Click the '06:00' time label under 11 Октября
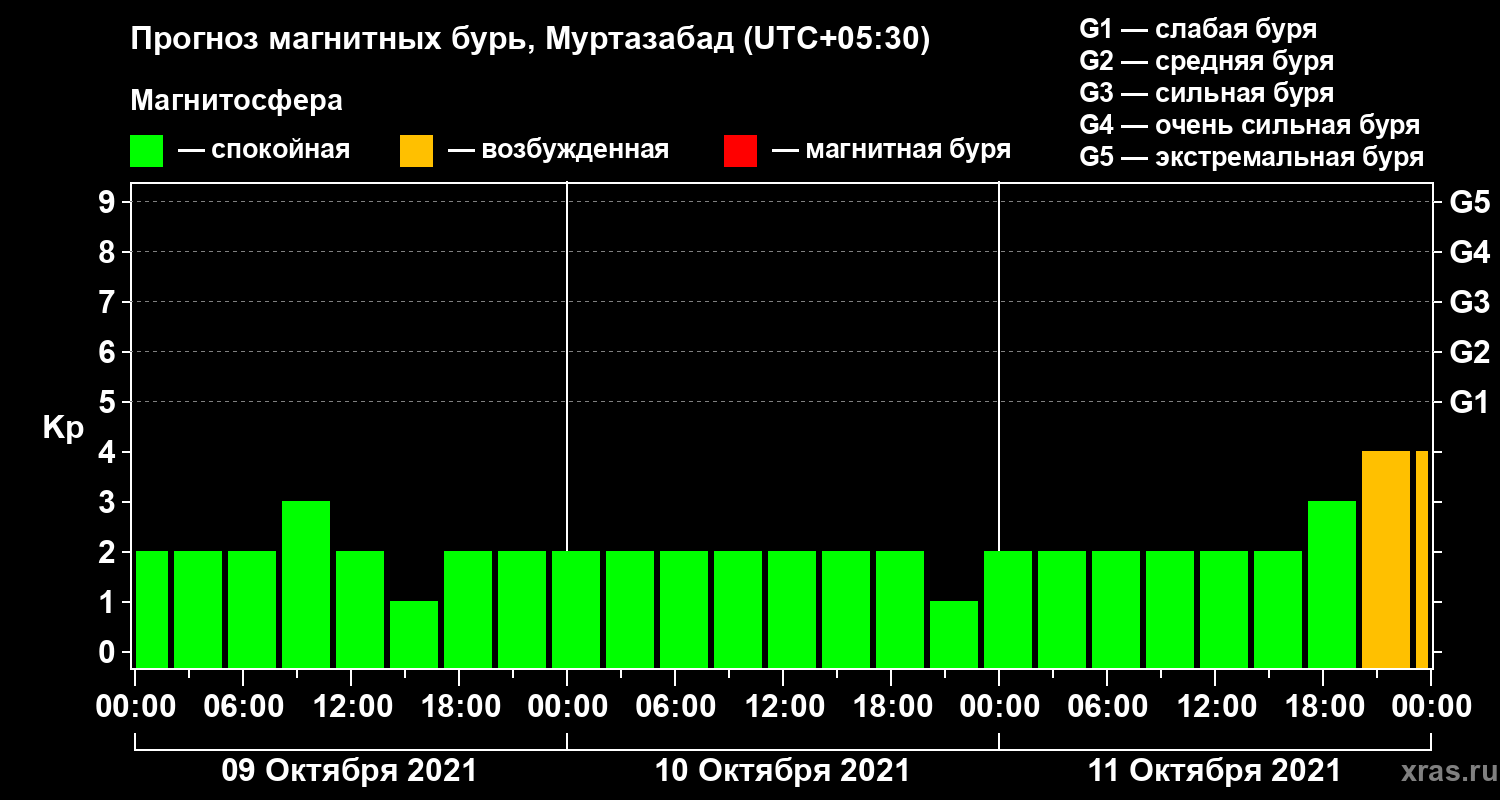This screenshot has height=800, width=1500. pyautogui.click(x=1107, y=706)
